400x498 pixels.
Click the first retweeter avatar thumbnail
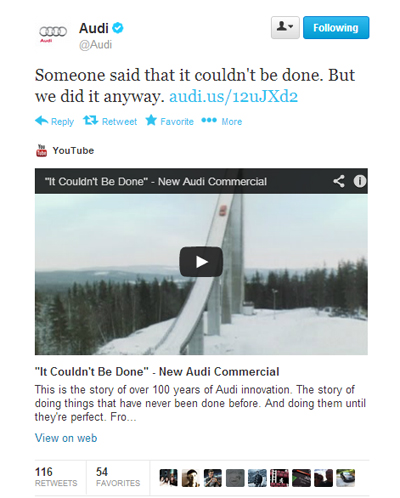pyautogui.click(x=168, y=478)
